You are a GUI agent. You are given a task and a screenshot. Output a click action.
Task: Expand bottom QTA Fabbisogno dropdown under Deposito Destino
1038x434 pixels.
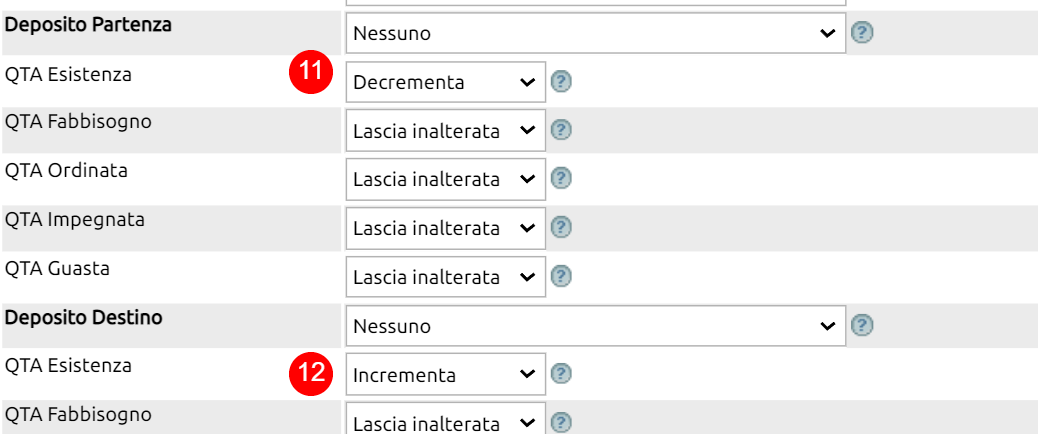click(446, 419)
